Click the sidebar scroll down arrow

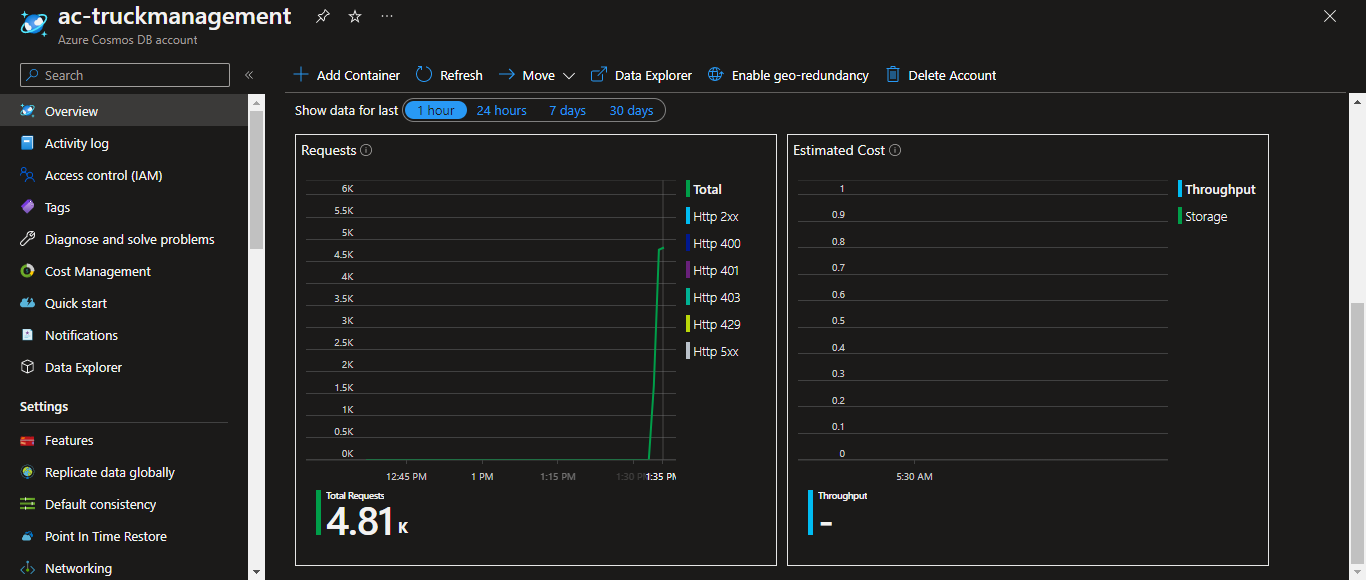point(256,572)
